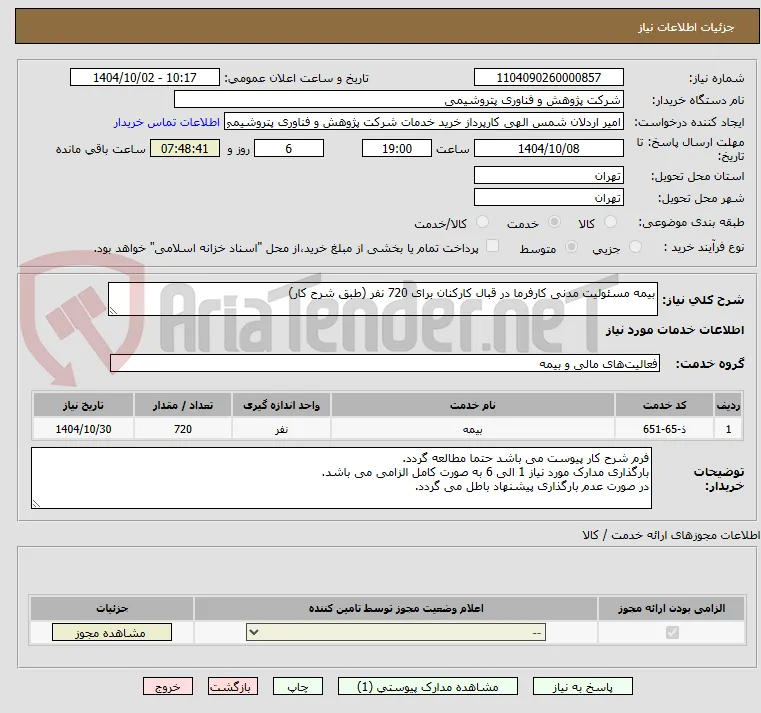Image resolution: width=761 pixels, height=713 pixels.
Task: Click the deadline date 1404/10/08 field
Action: click(548, 149)
